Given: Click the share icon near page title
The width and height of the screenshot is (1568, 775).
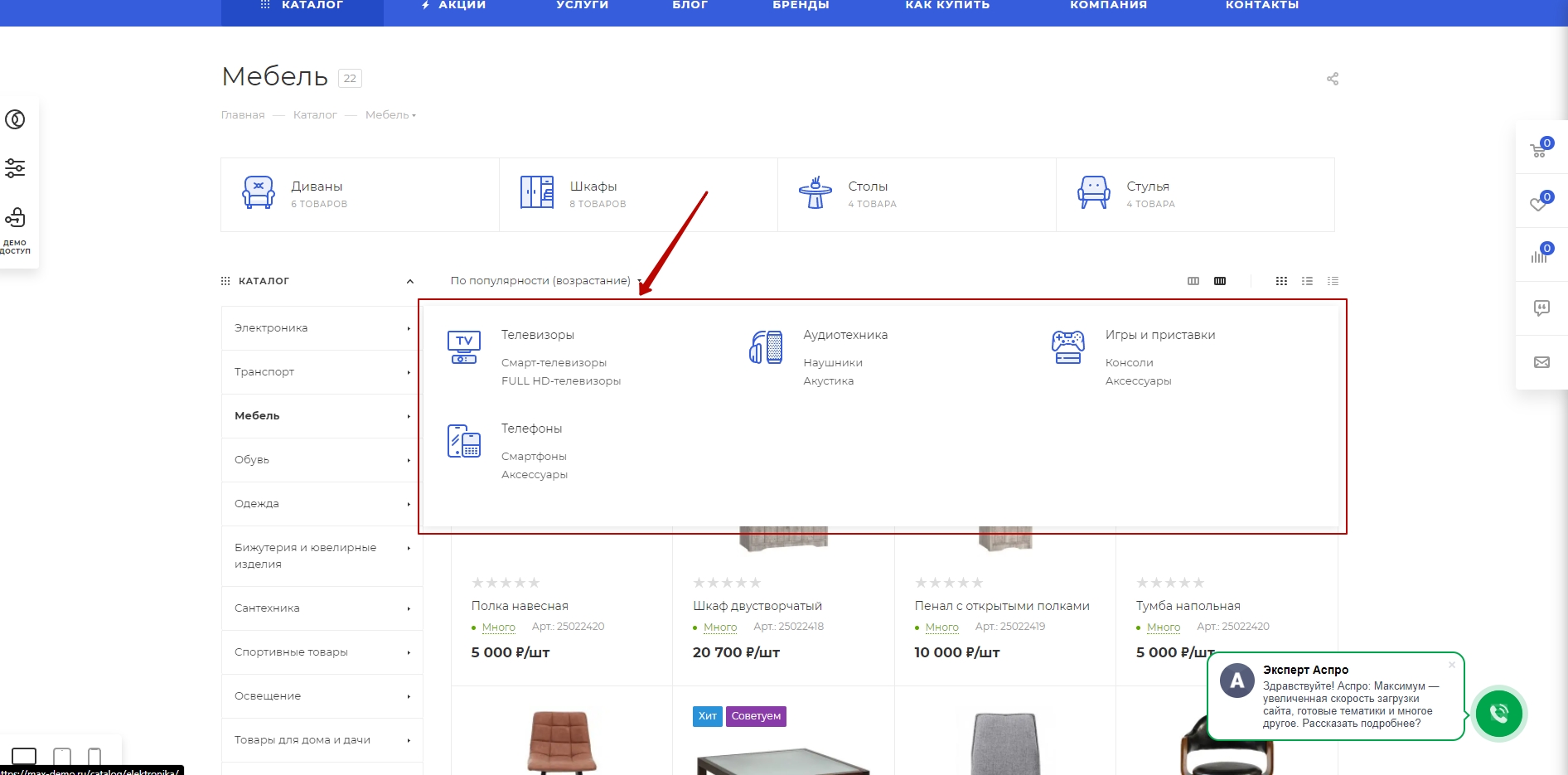Looking at the screenshot, I should pos(1332,79).
